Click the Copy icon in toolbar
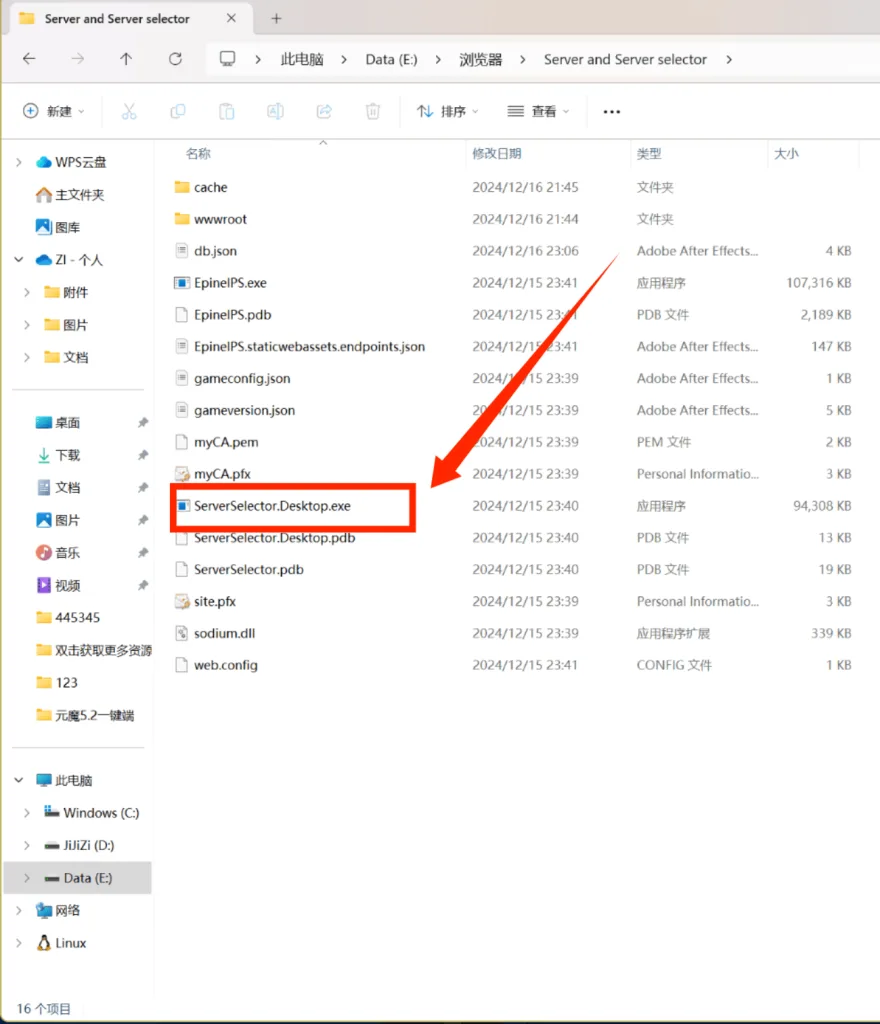Image resolution: width=880 pixels, height=1024 pixels. click(x=178, y=112)
